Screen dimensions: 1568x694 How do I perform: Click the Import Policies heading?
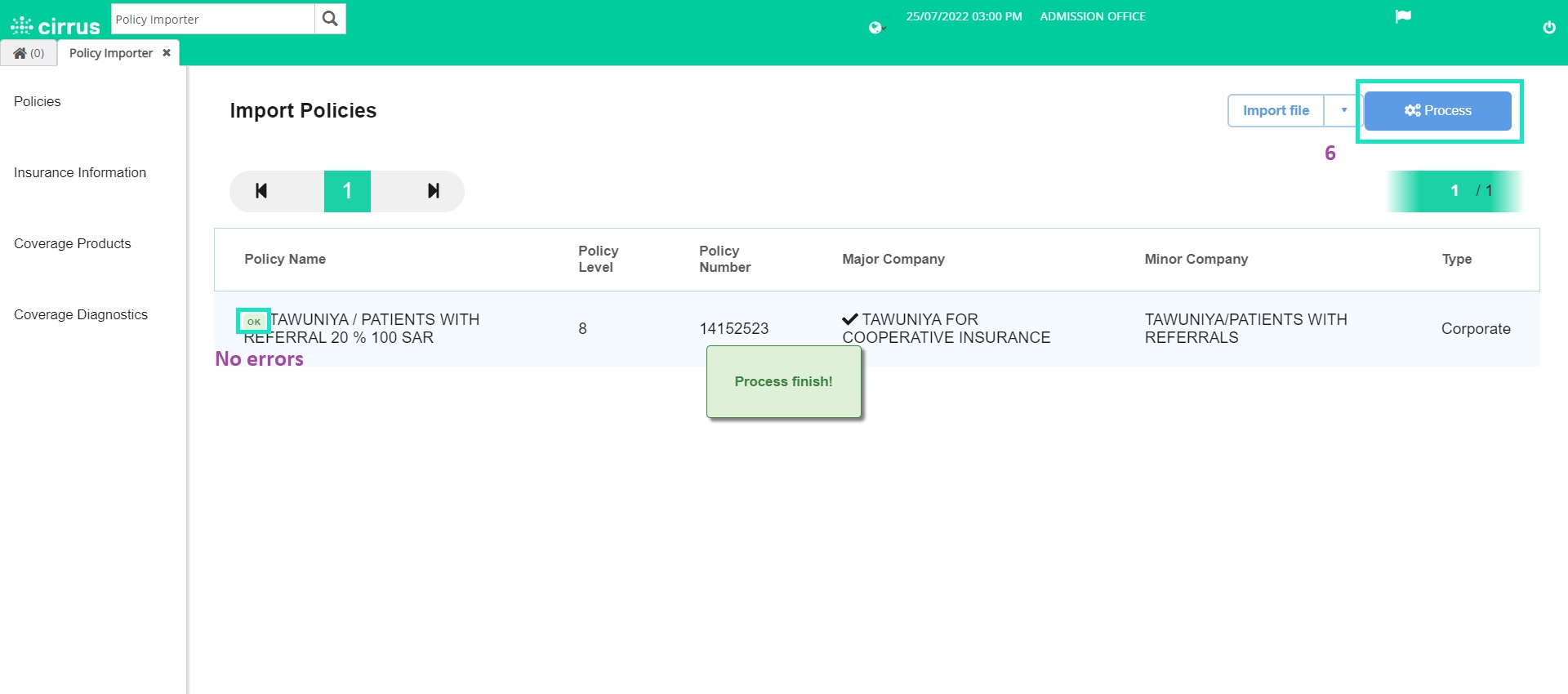(x=303, y=110)
